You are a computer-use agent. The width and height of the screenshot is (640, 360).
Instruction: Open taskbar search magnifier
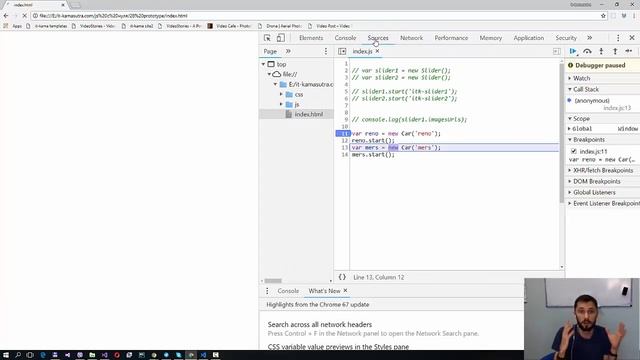18,355
